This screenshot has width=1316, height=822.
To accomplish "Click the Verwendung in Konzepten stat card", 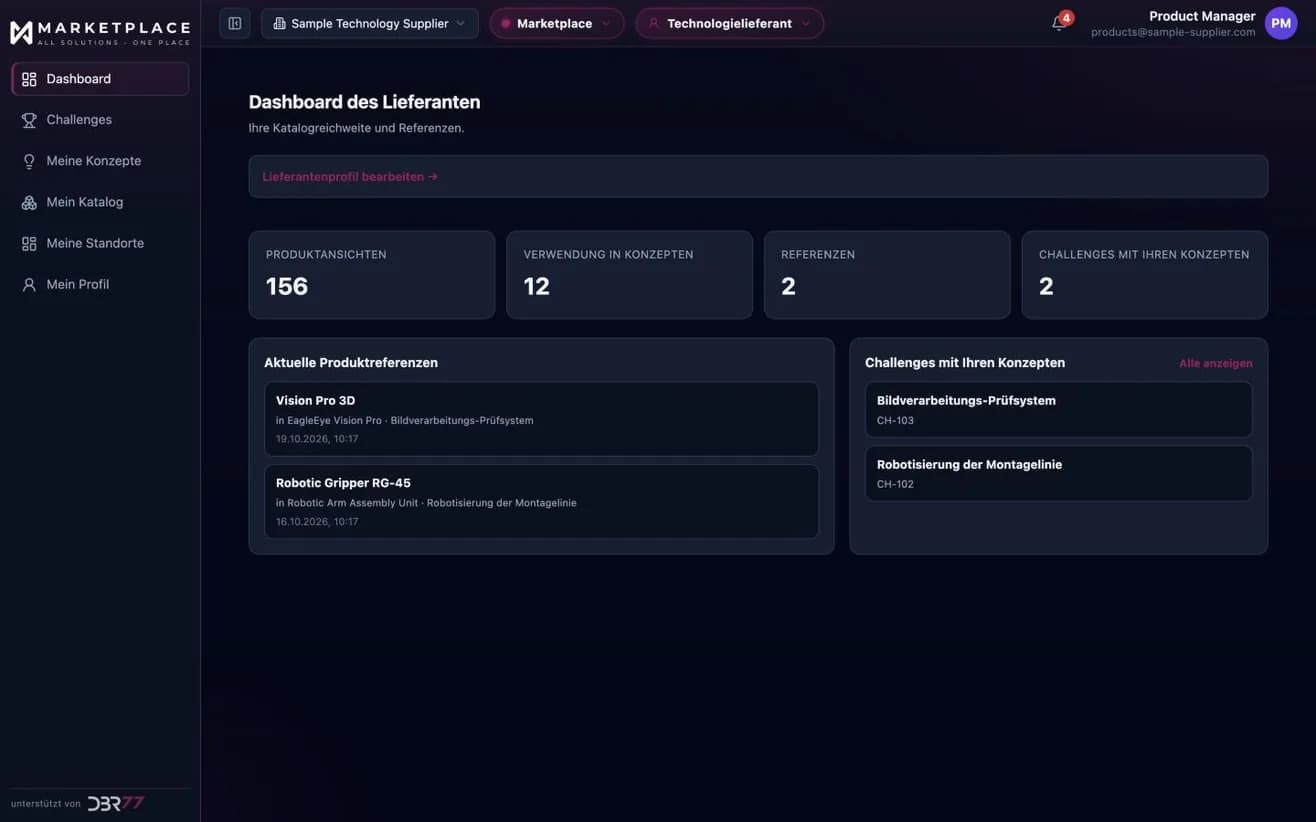I will pyautogui.click(x=629, y=275).
